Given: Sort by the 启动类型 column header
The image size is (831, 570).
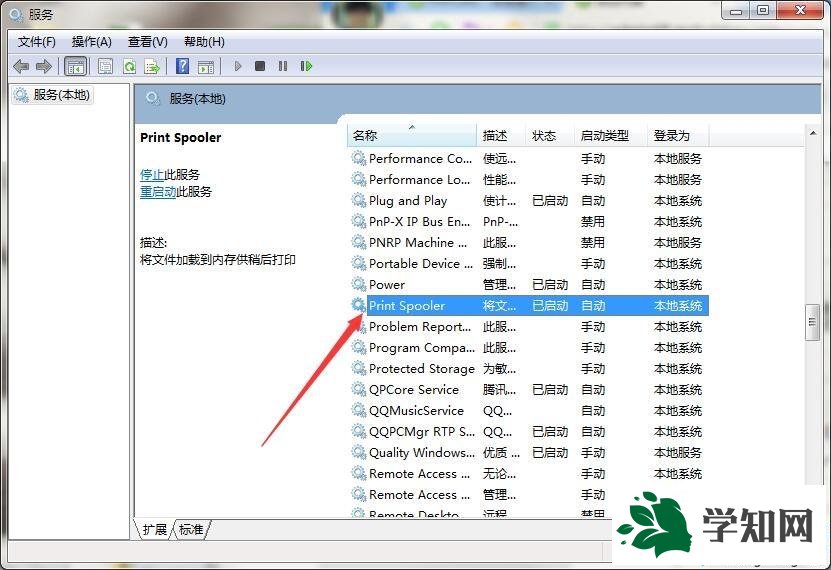Looking at the screenshot, I should pos(611,136).
